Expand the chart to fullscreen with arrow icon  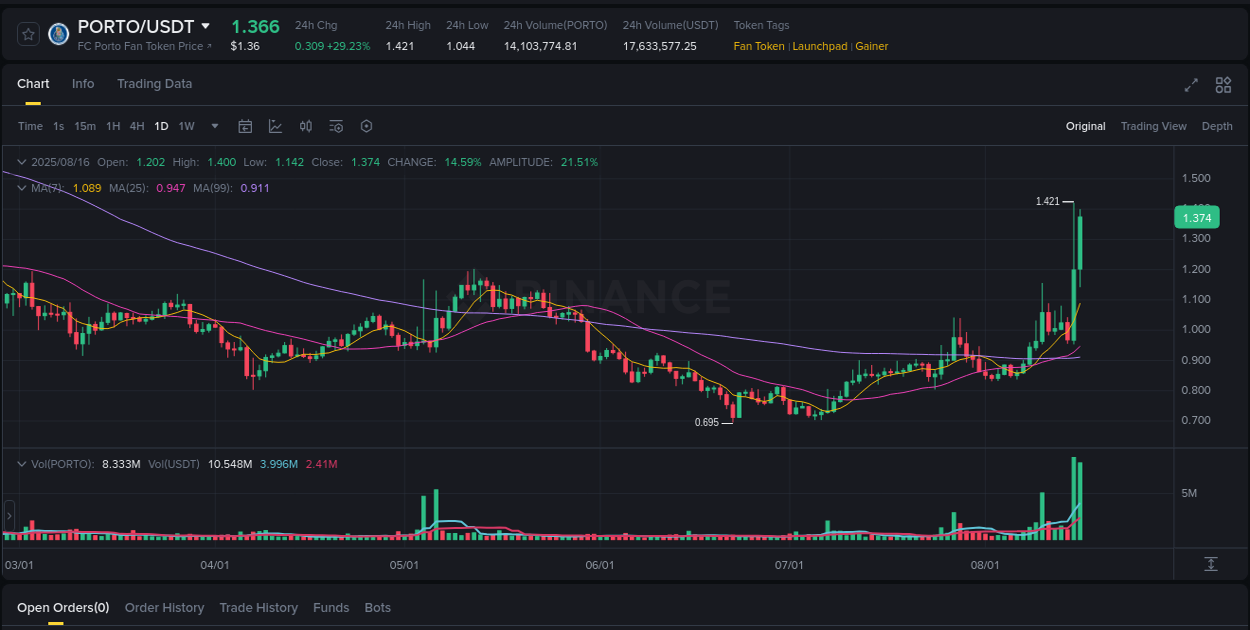tap(1191, 86)
